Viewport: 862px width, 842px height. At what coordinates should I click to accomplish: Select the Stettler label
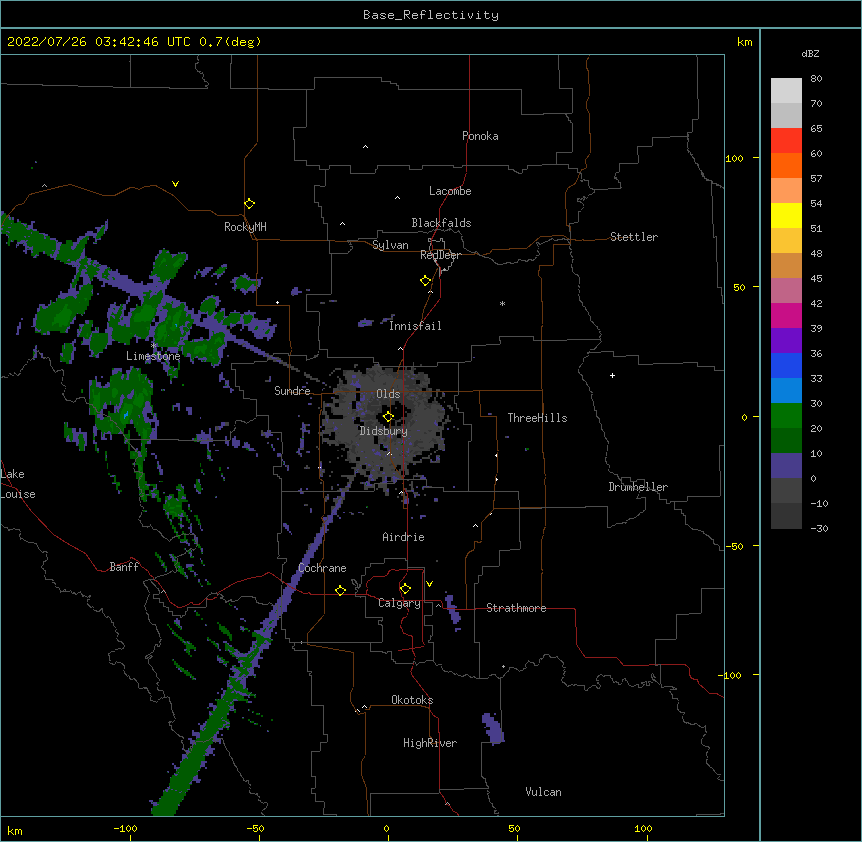634,237
